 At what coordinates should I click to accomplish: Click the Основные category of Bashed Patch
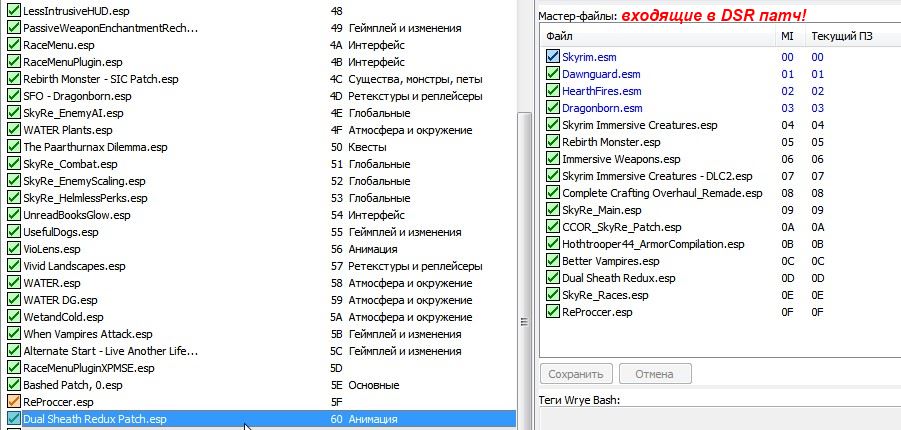(374, 385)
